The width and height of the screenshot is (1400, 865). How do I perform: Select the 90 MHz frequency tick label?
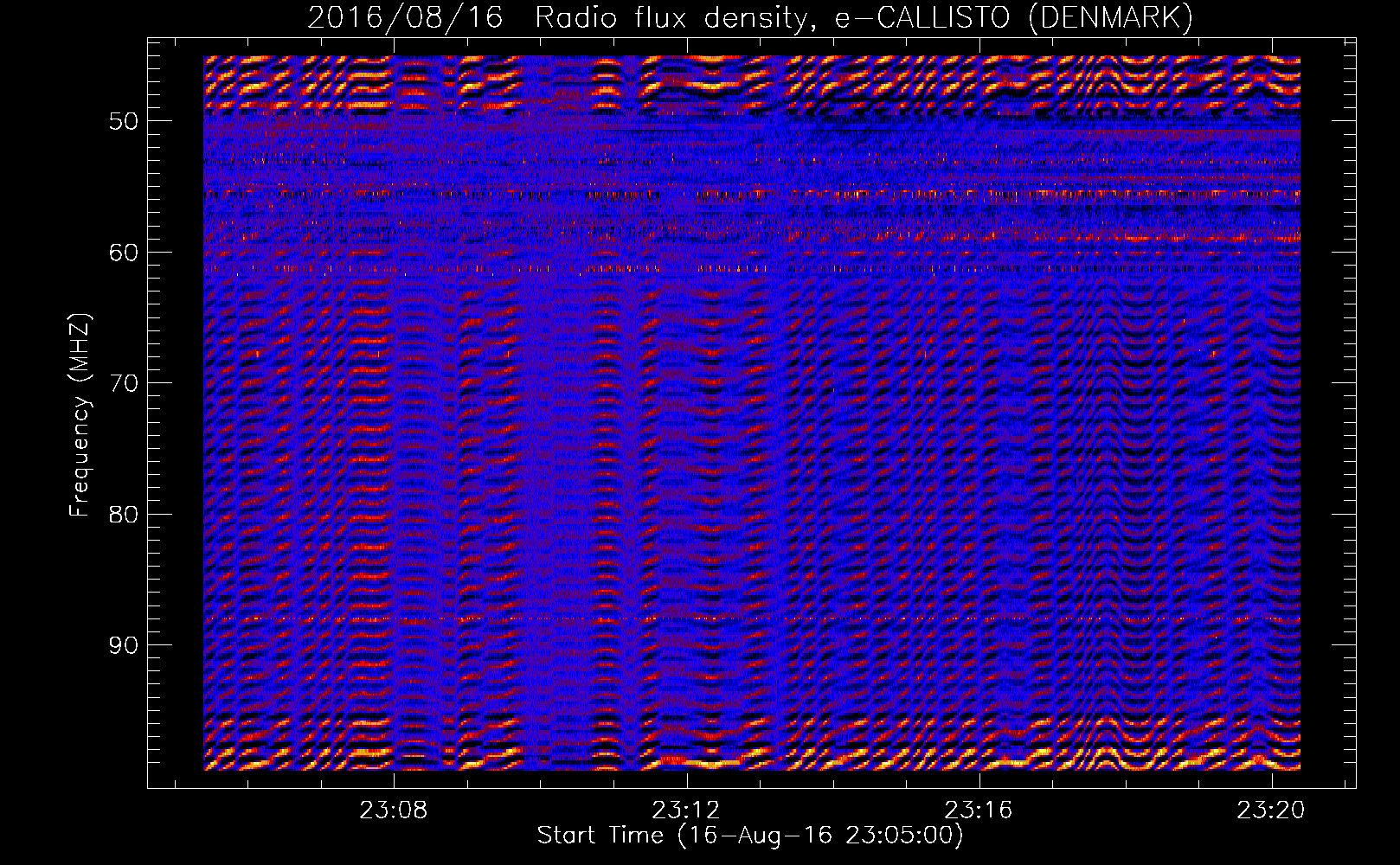pos(123,646)
